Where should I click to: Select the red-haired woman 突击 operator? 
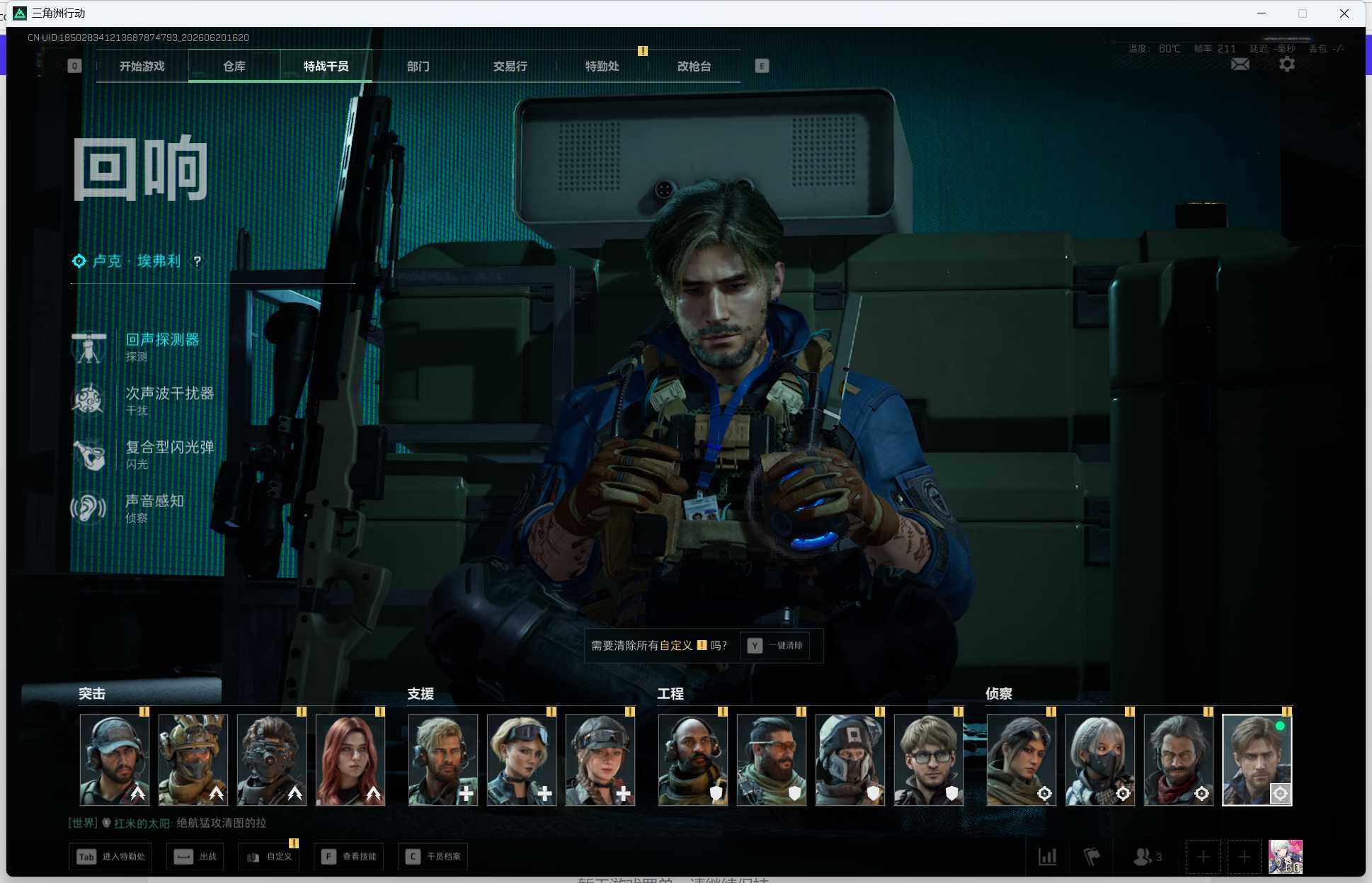click(x=350, y=760)
